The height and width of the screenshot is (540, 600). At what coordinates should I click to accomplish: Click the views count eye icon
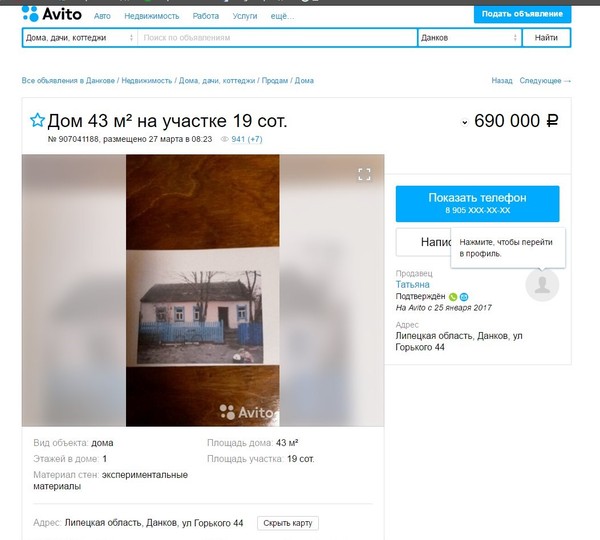pyautogui.click(x=225, y=139)
